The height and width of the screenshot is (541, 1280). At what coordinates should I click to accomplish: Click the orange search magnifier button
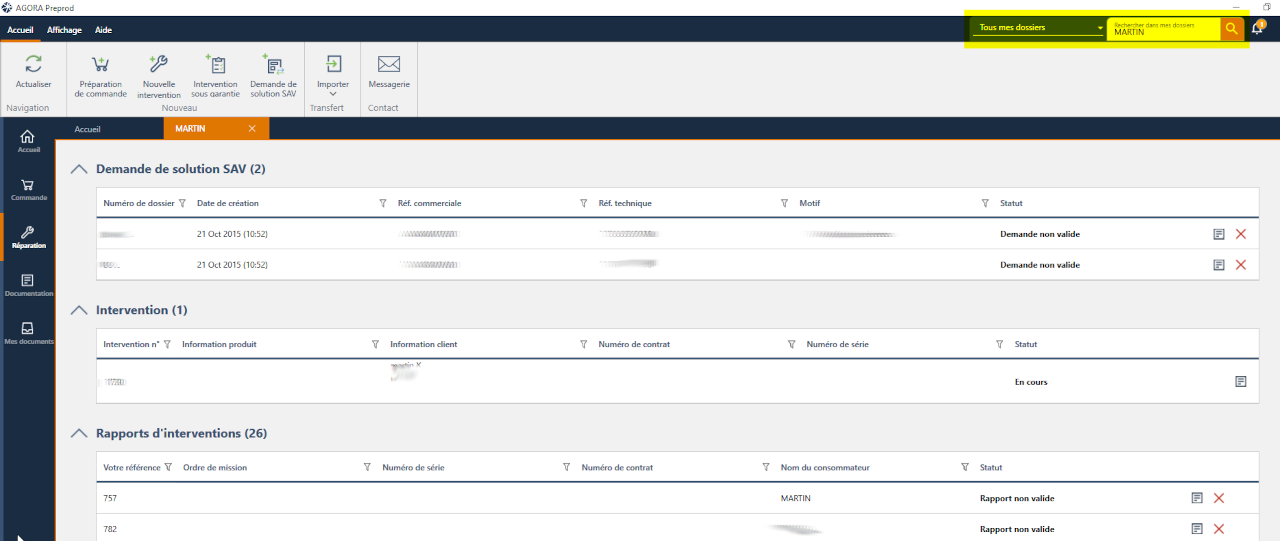[x=1231, y=29]
